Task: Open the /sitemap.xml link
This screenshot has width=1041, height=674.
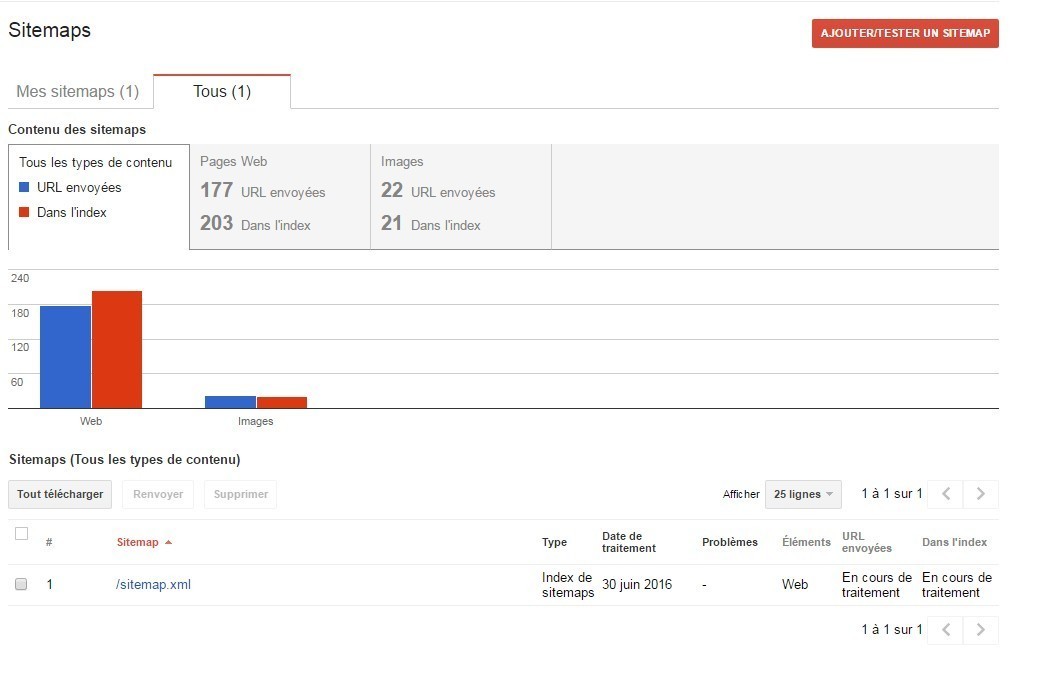Action: point(153,585)
